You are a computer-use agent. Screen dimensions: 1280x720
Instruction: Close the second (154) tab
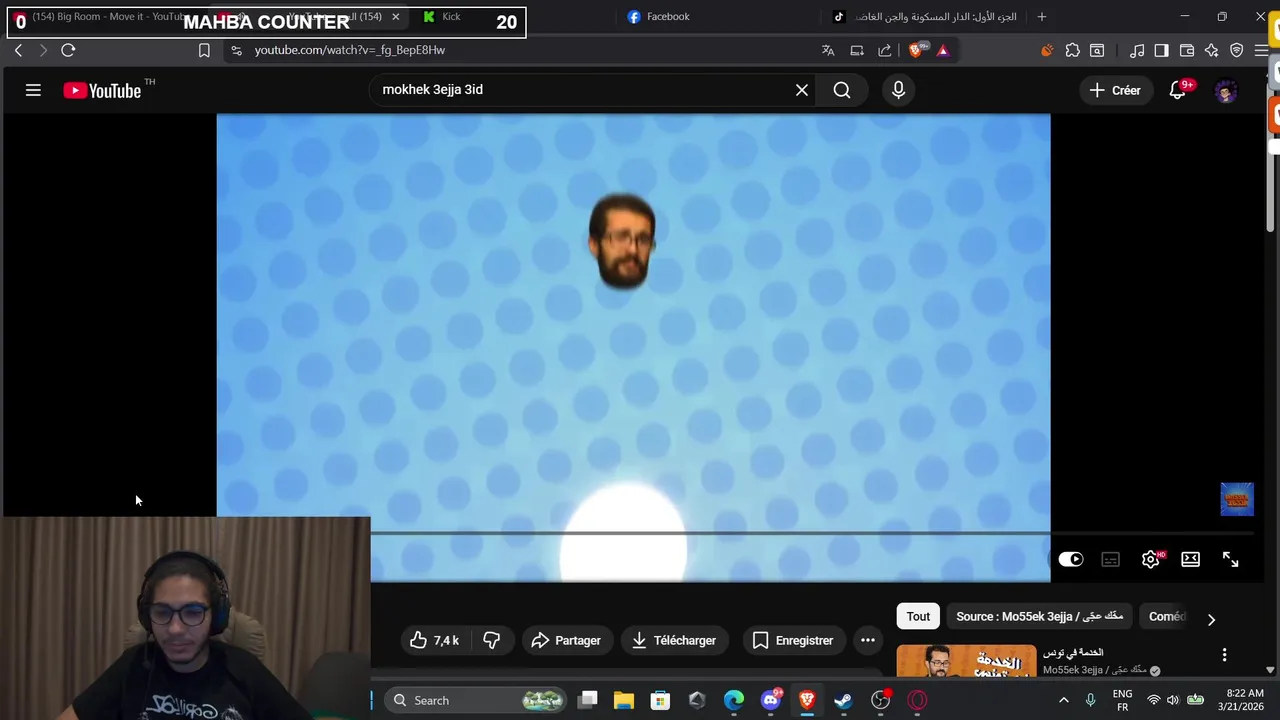(395, 16)
